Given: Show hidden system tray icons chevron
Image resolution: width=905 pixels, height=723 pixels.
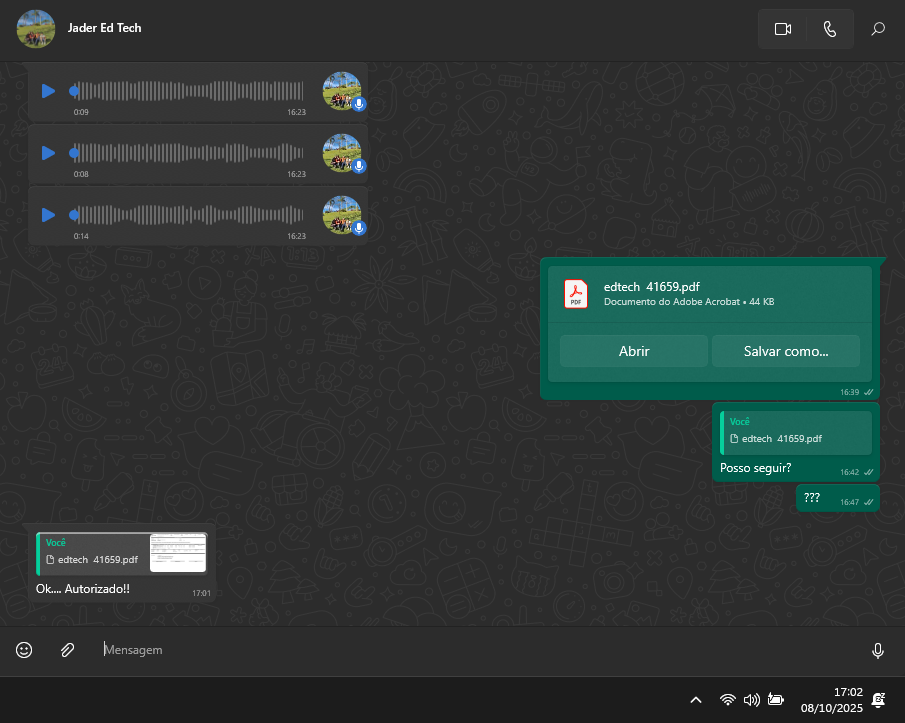Looking at the screenshot, I should click(696, 700).
